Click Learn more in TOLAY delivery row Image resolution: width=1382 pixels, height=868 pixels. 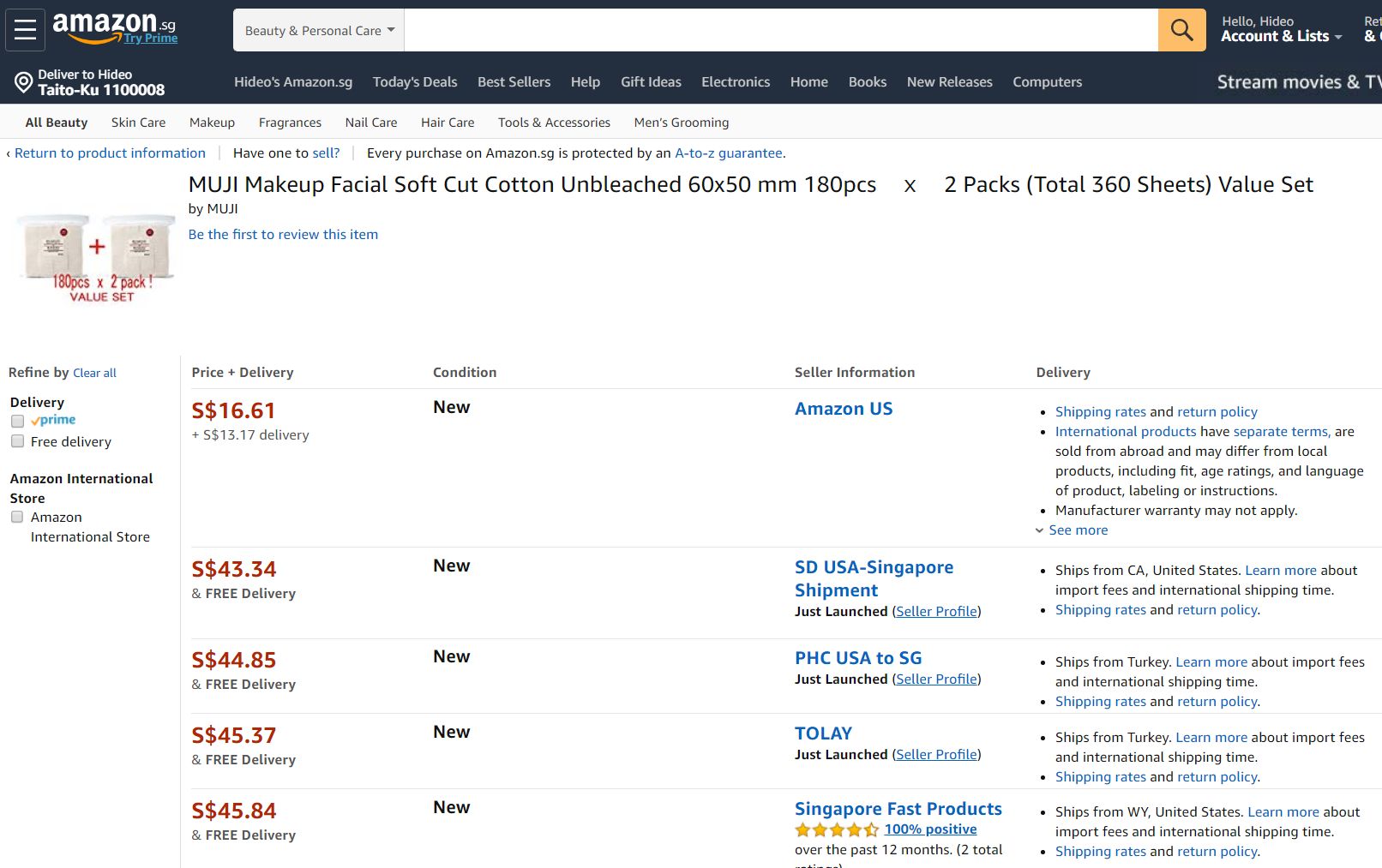1211,738
